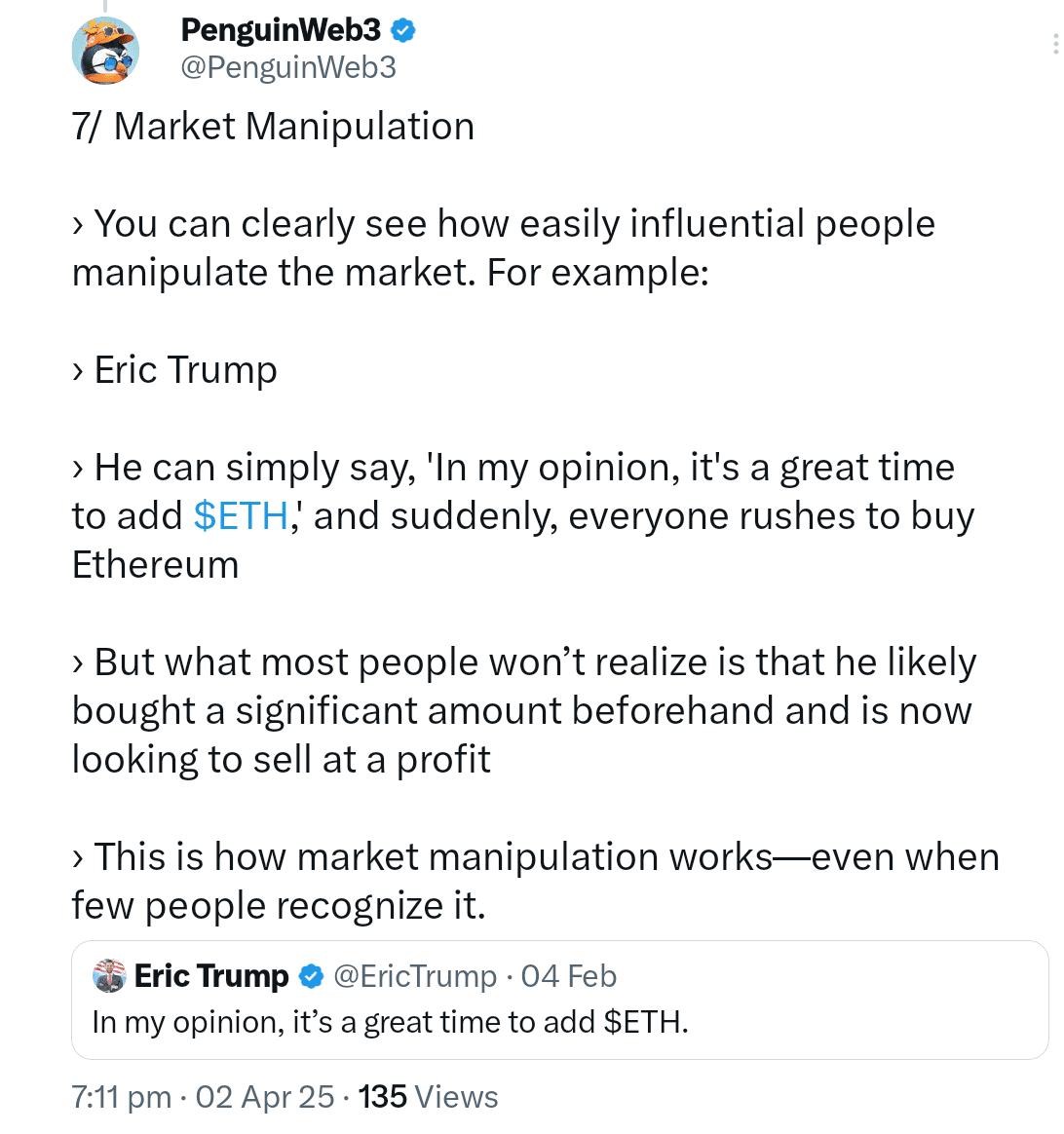Select the PenguinWeb3 display name

281,29
